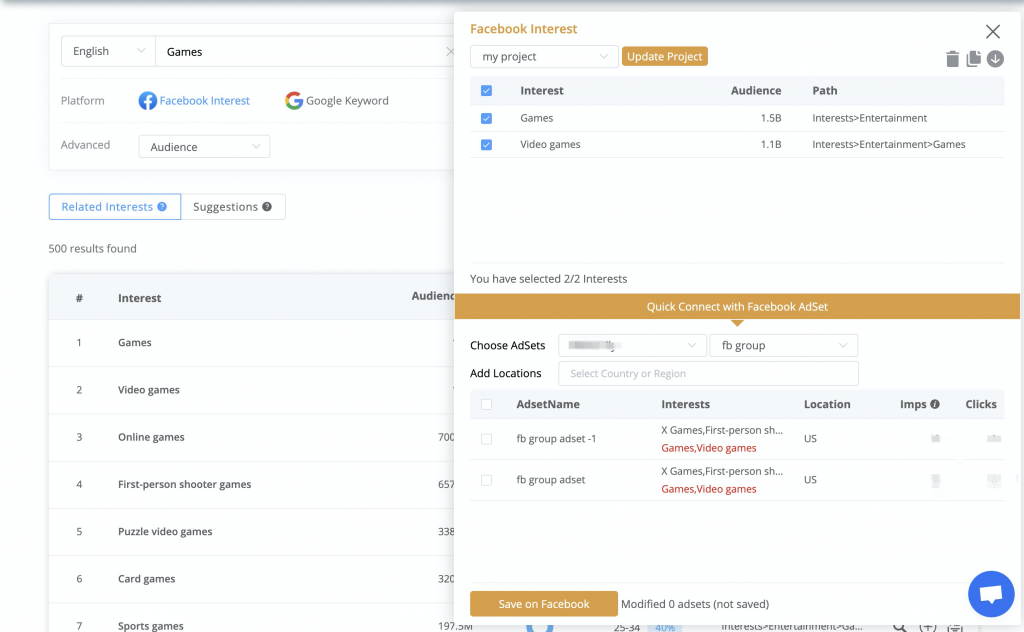Choose the Puzzle video games result
Image resolution: width=1024 pixels, height=632 pixels.
click(x=251, y=531)
